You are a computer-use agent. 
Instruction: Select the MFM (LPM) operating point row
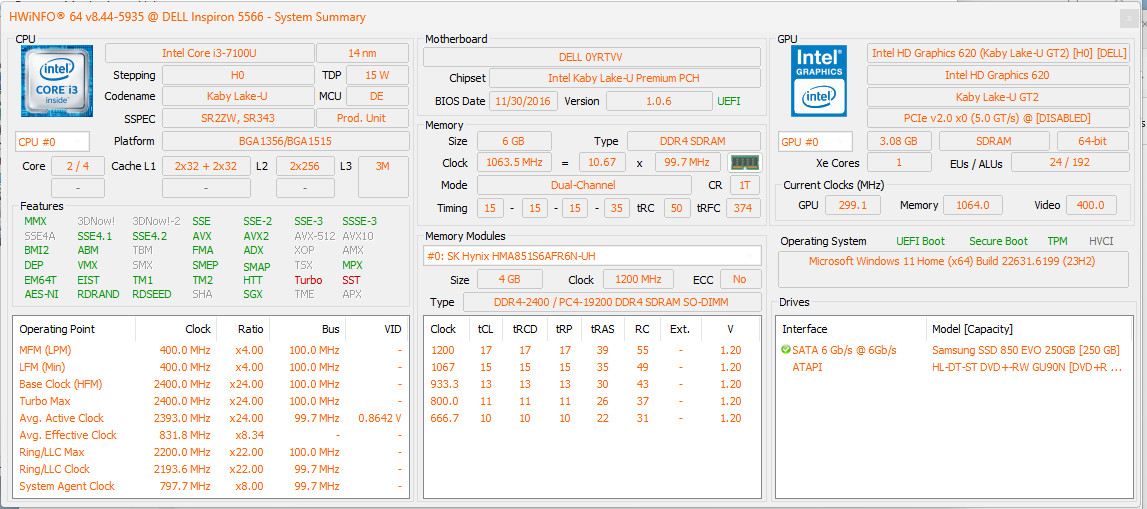tap(211, 350)
